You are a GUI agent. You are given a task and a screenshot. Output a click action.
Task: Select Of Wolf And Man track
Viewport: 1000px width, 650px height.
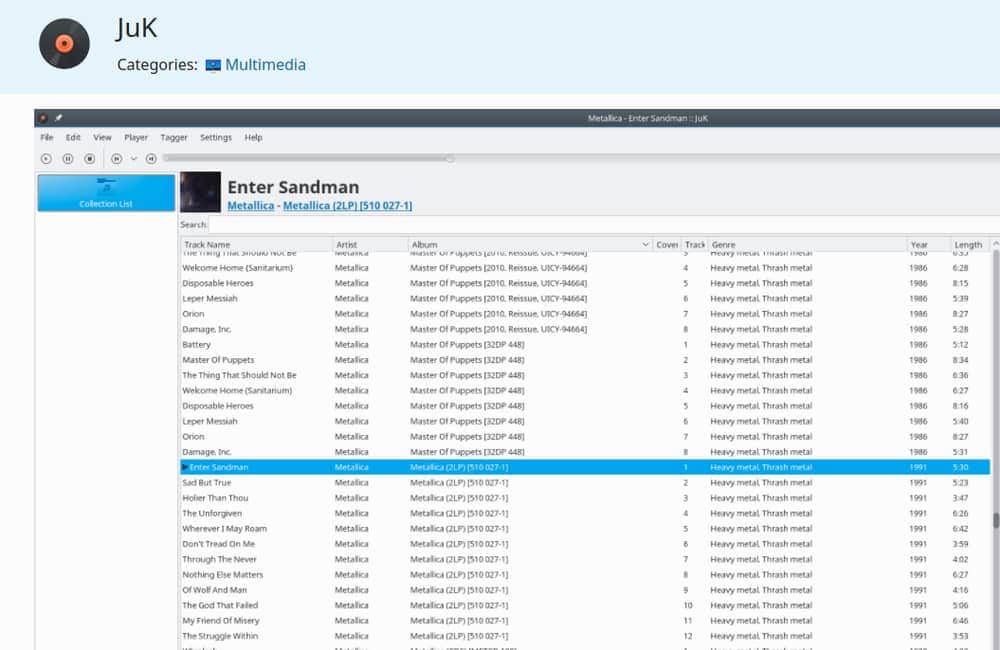pyautogui.click(x=585, y=590)
